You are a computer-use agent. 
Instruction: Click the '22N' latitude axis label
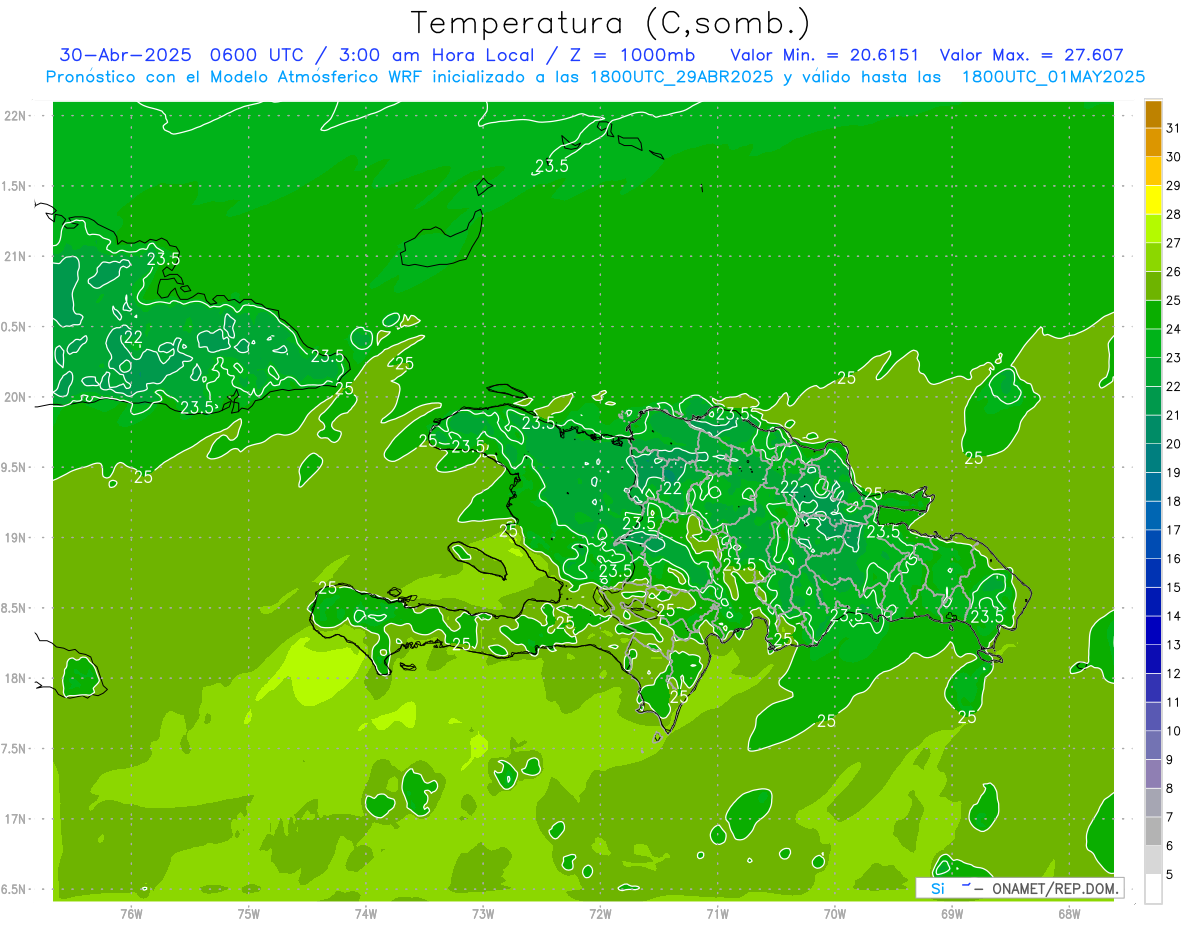[16, 115]
